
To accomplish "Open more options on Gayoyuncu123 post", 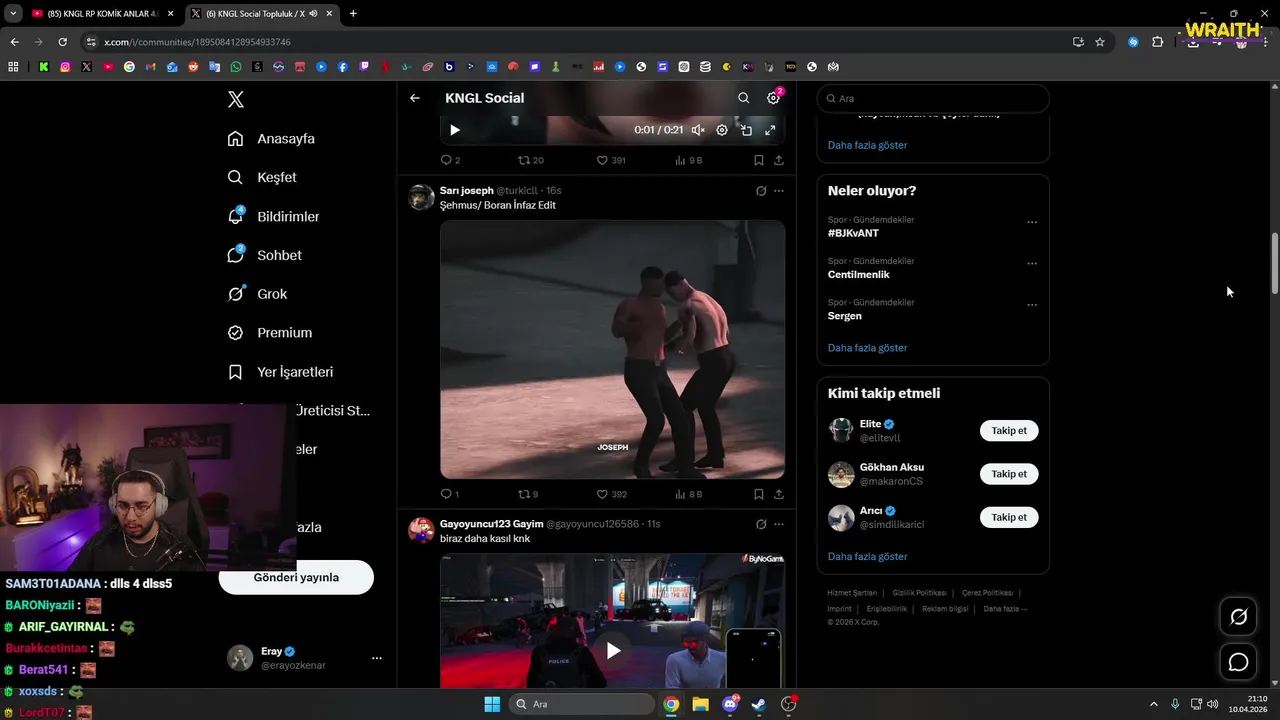I will point(779,524).
